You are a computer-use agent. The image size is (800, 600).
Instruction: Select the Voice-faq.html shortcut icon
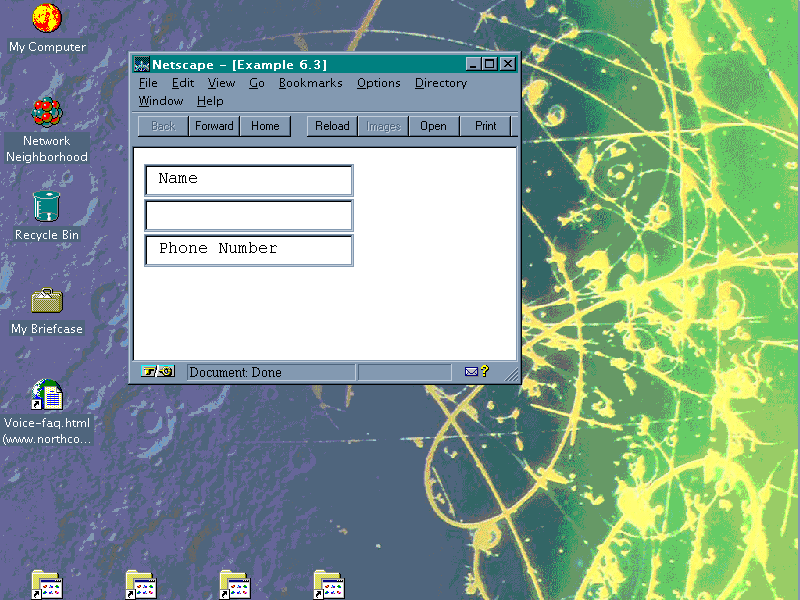(47, 395)
